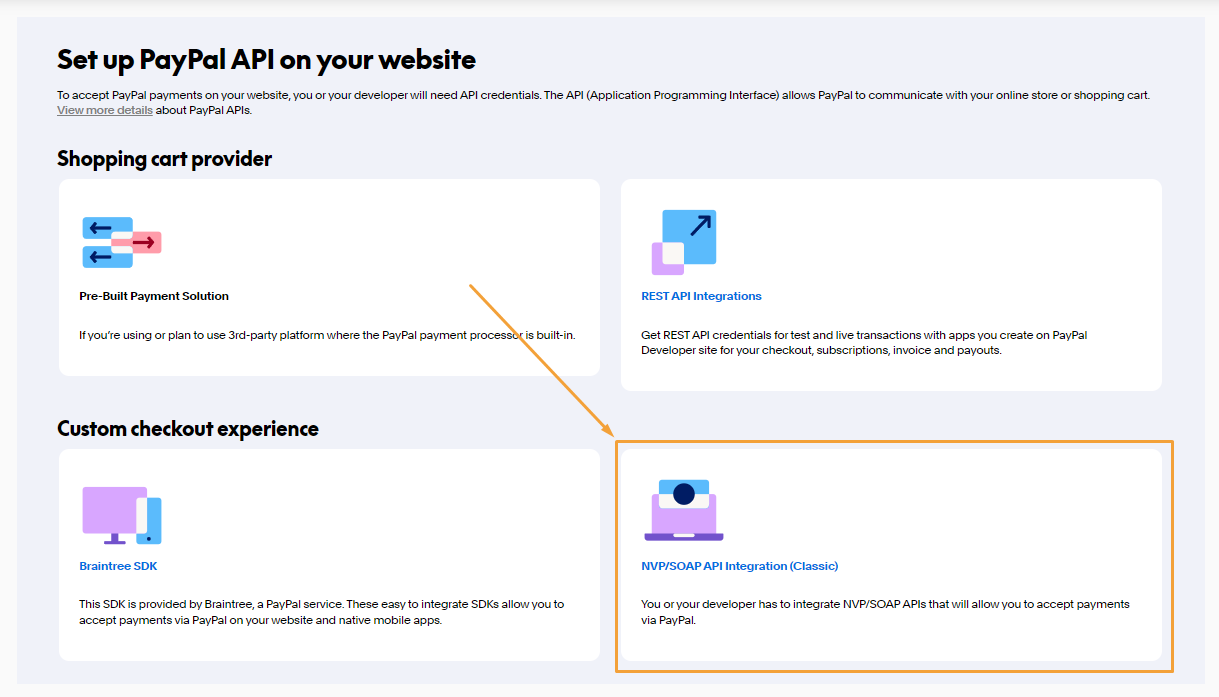Click the orange arrow's arrowhead tip
Image resolution: width=1219 pixels, height=697 pixels.
point(612,433)
